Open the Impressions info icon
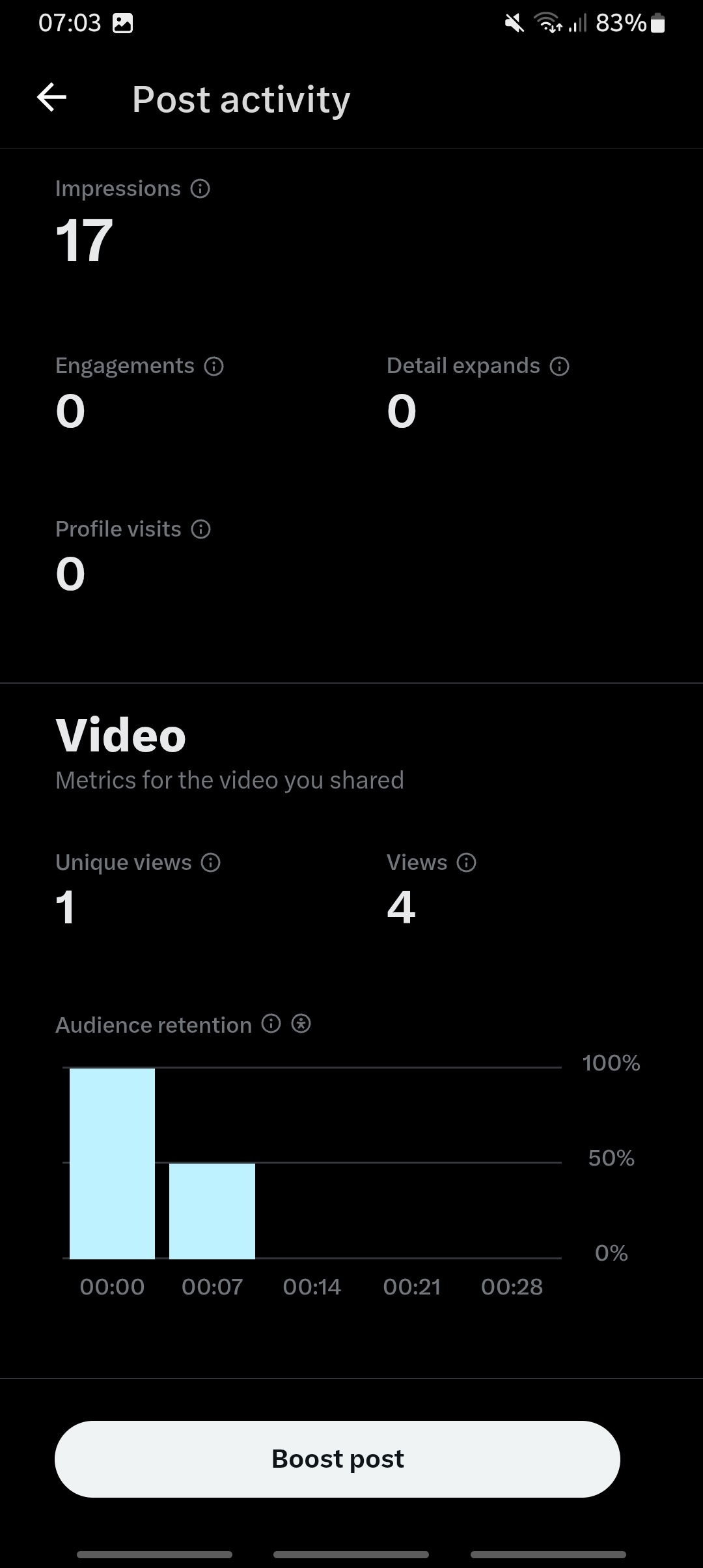This screenshot has height=1568, width=703. [x=200, y=189]
